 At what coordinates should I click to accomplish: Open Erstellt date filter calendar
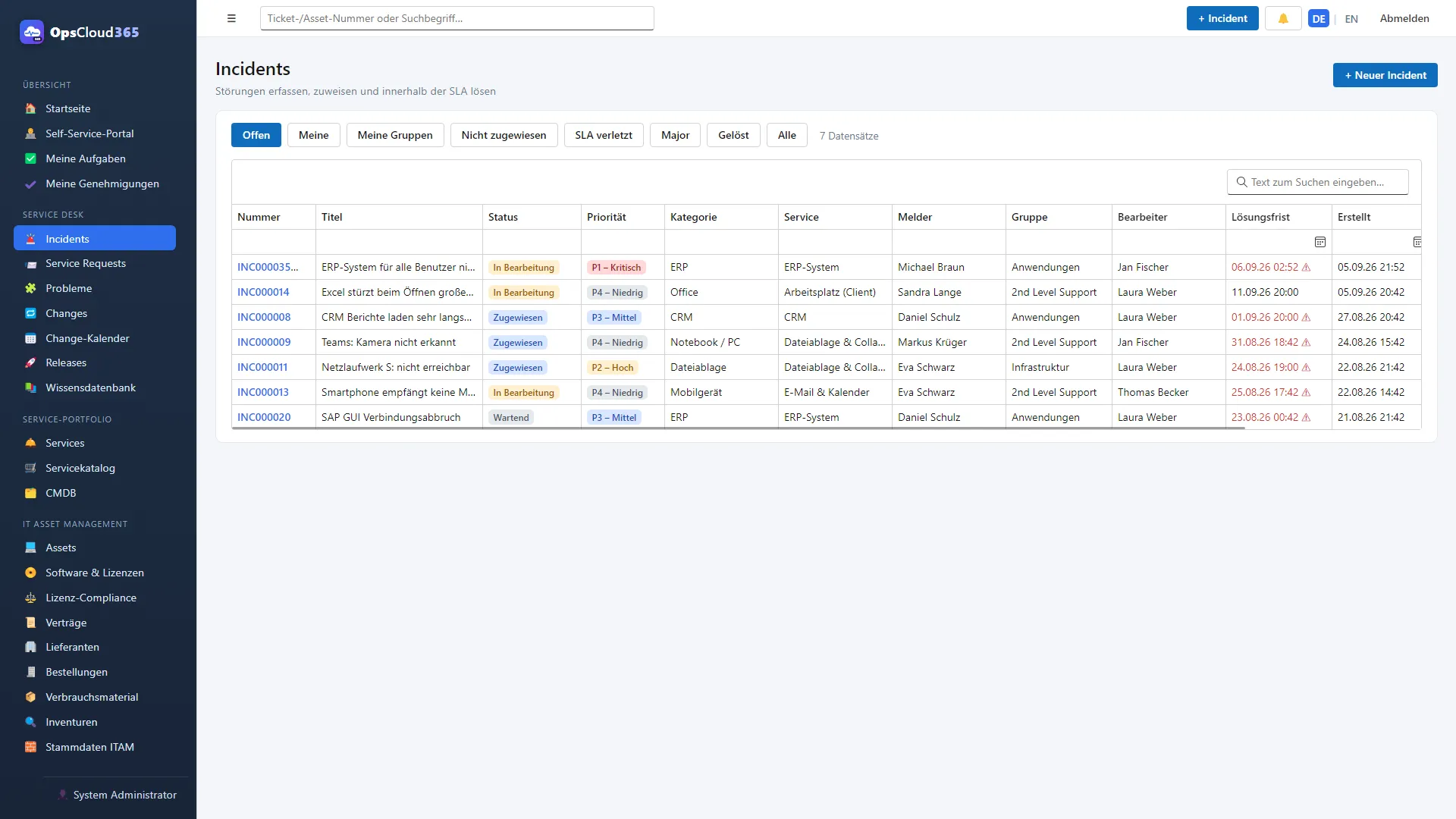[x=1417, y=242]
